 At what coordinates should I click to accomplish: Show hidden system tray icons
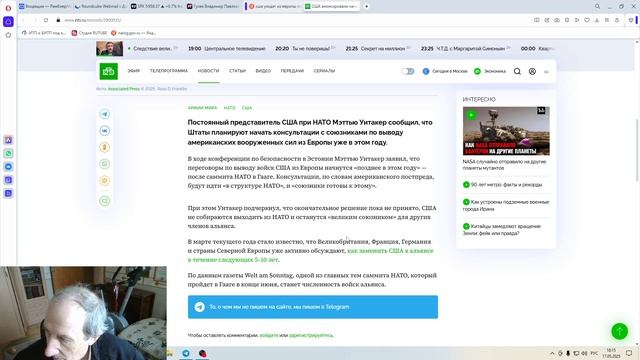click(x=552, y=353)
